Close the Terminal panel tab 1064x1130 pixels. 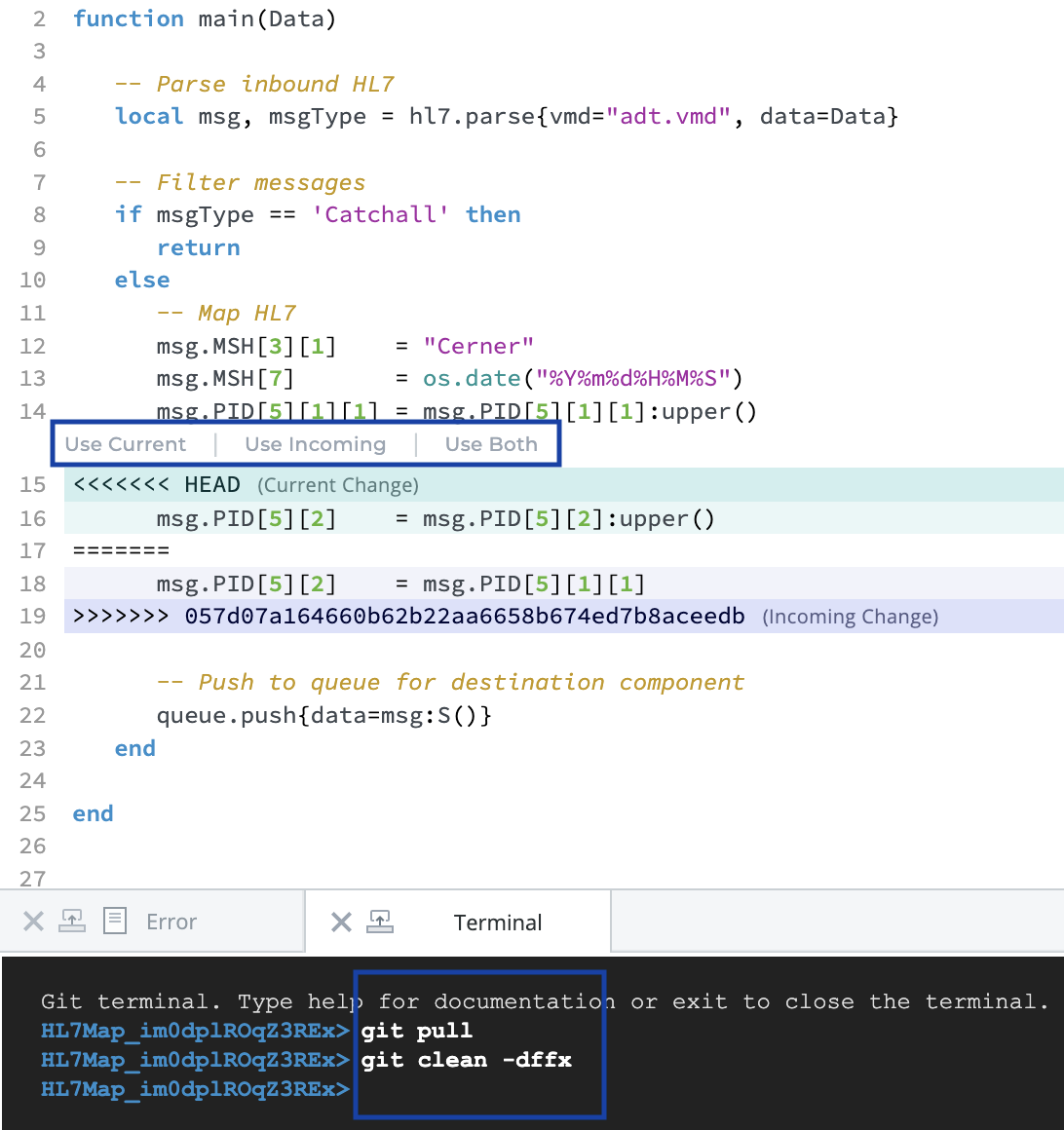point(341,923)
